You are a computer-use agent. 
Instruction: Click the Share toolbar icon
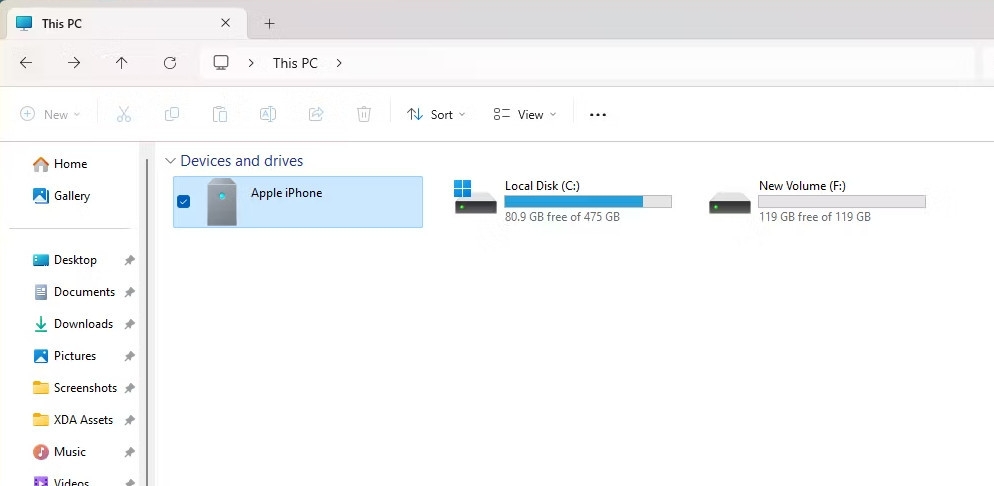(316, 114)
